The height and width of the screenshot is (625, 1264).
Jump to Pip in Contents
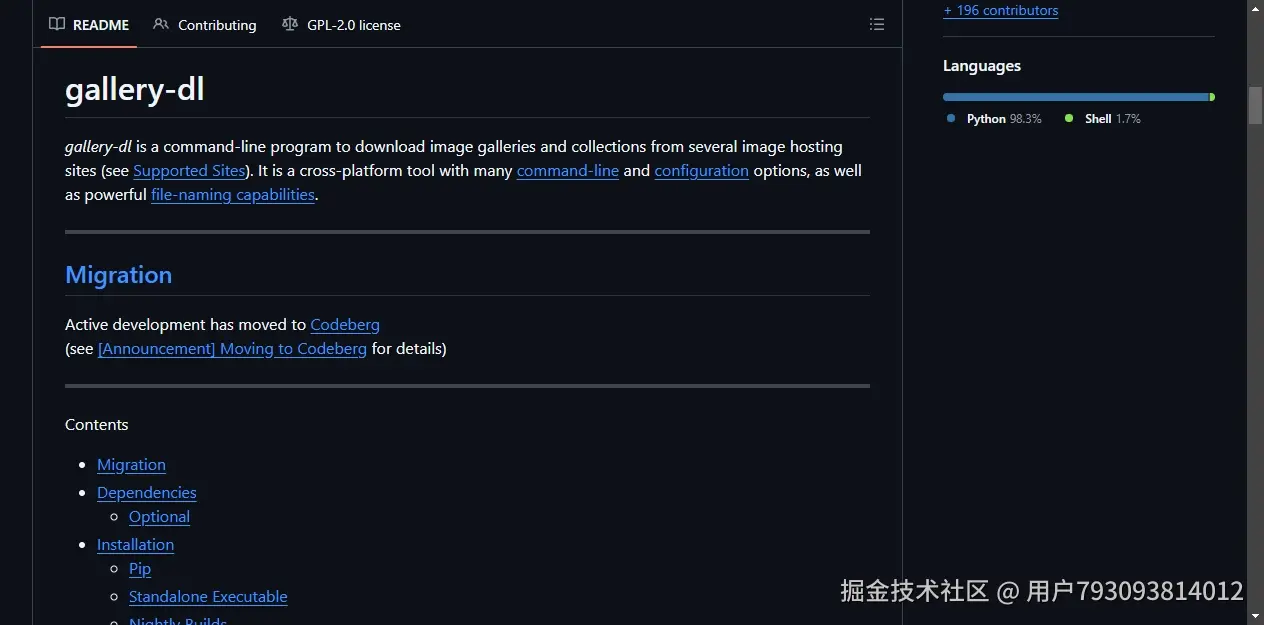click(x=140, y=569)
